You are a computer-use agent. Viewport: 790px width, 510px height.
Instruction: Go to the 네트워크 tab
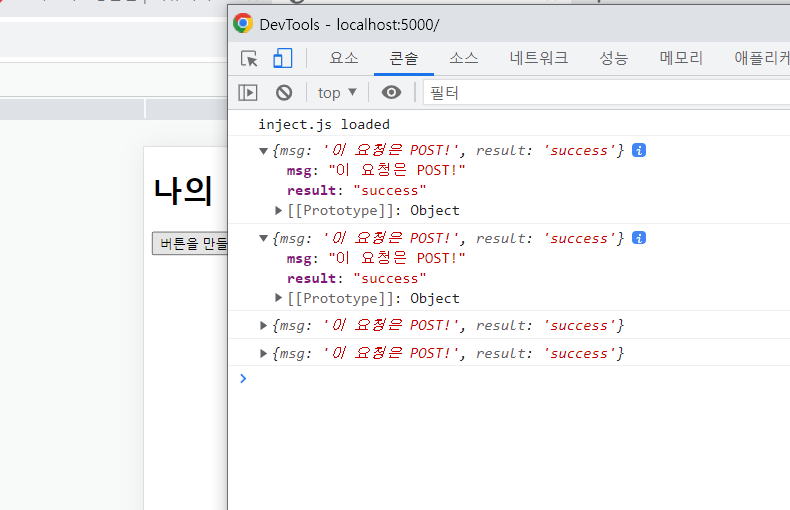click(539, 58)
